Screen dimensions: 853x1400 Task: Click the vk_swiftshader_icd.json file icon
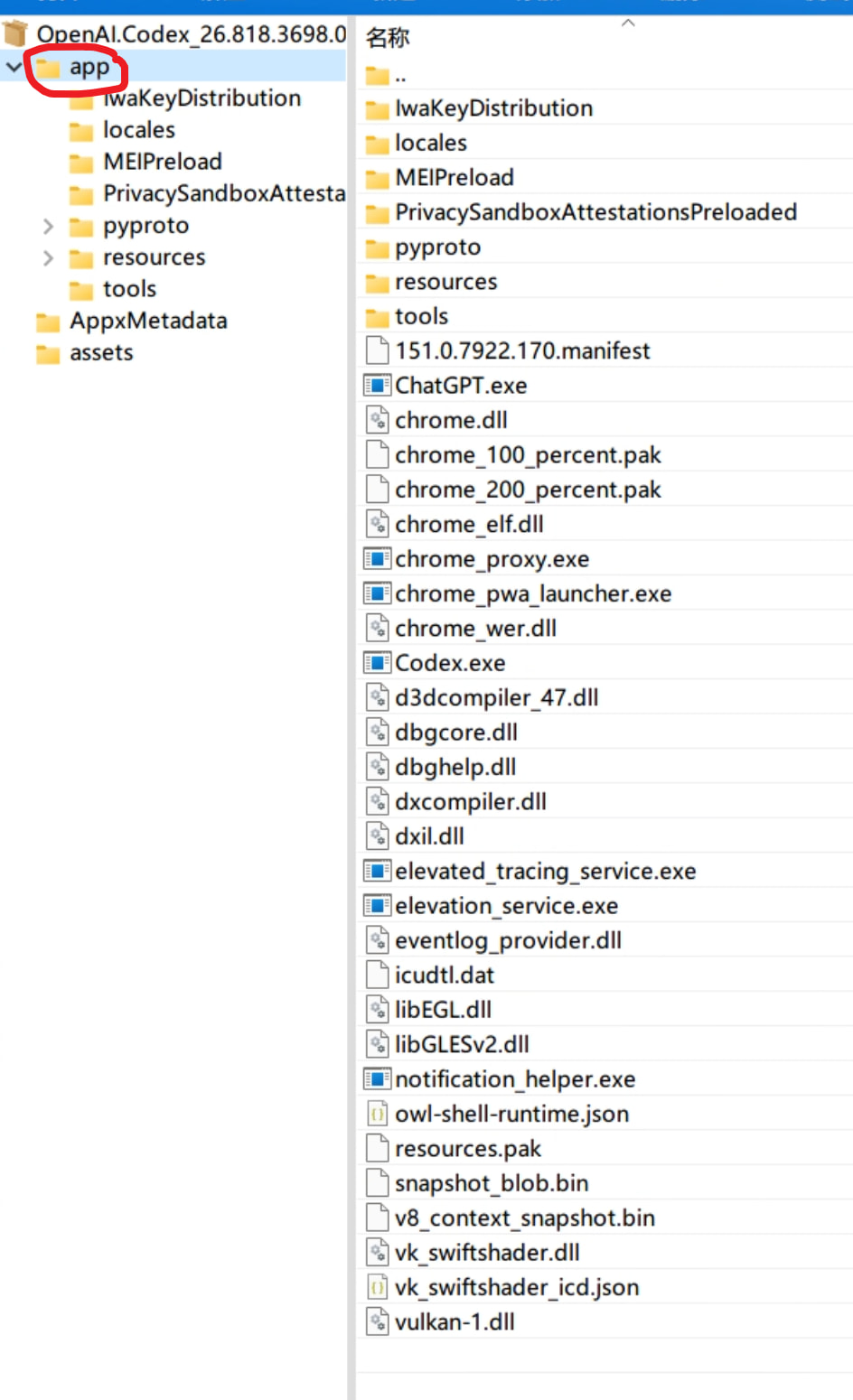click(377, 1287)
